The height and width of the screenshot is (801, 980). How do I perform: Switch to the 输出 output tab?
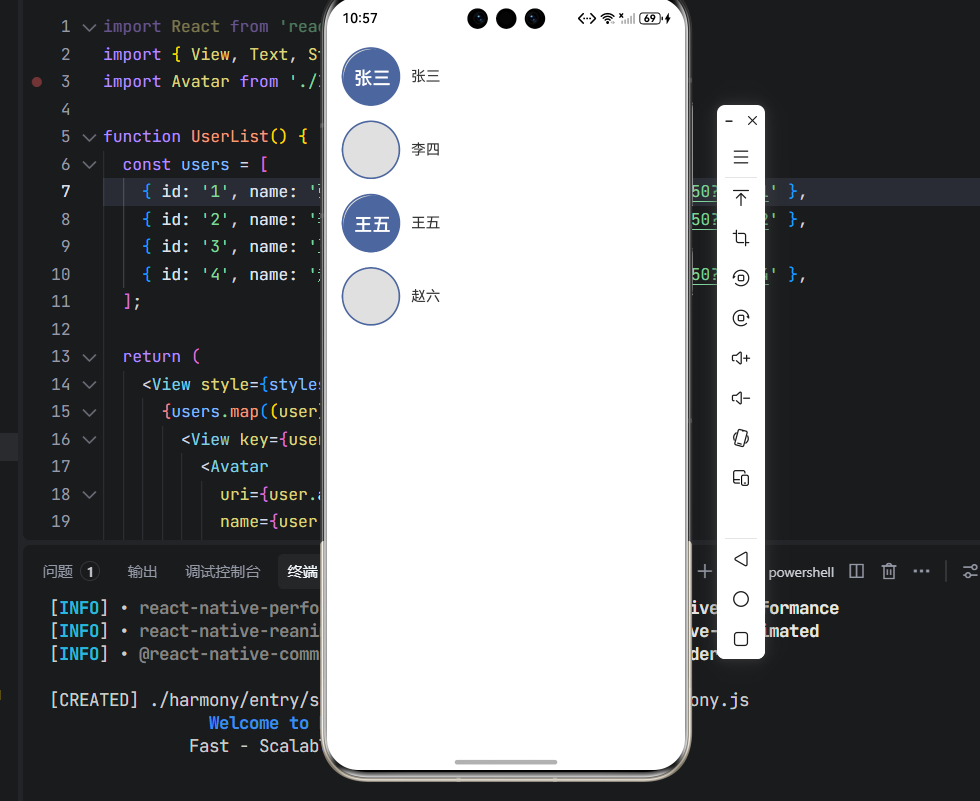[142, 572]
